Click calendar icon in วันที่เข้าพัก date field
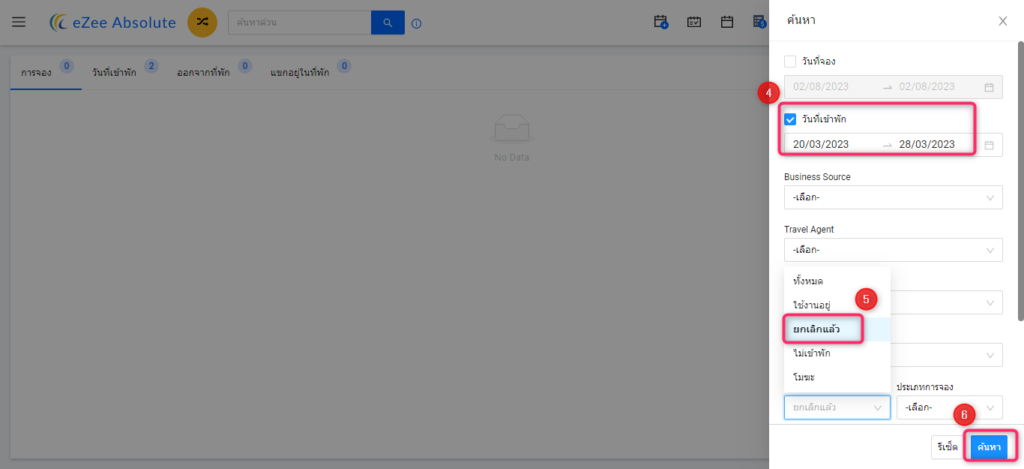Image resolution: width=1024 pixels, height=469 pixels. [989, 145]
